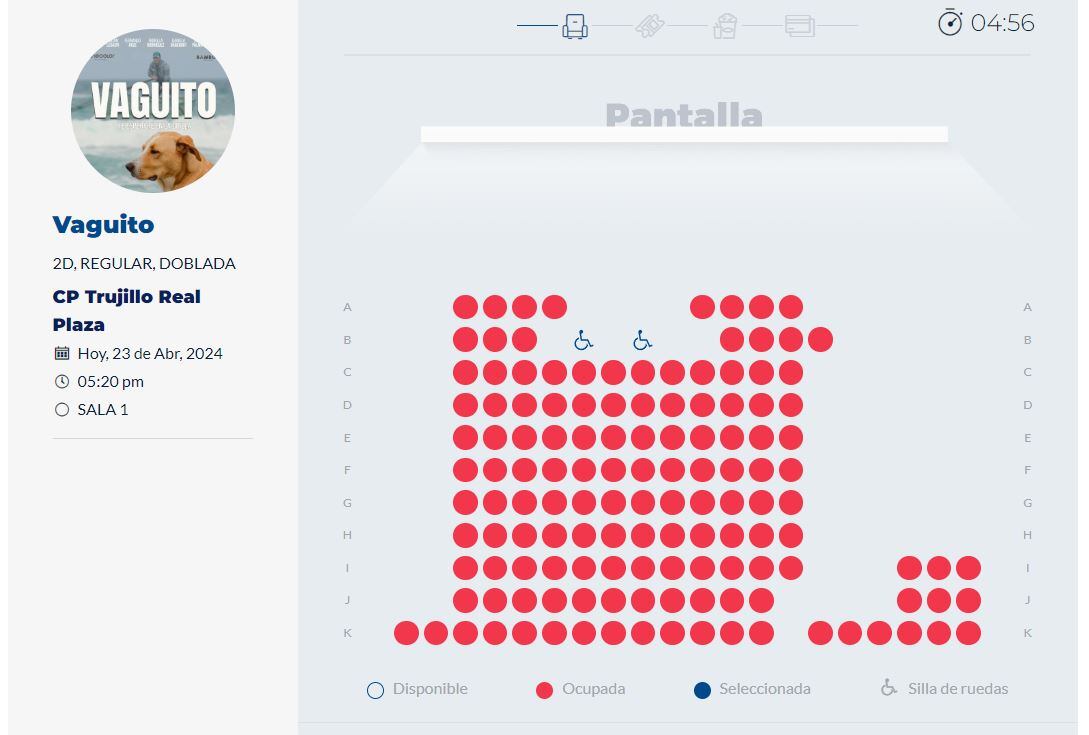Select the rightmost seat in row I
This screenshot has width=1089, height=735.
[x=968, y=568]
